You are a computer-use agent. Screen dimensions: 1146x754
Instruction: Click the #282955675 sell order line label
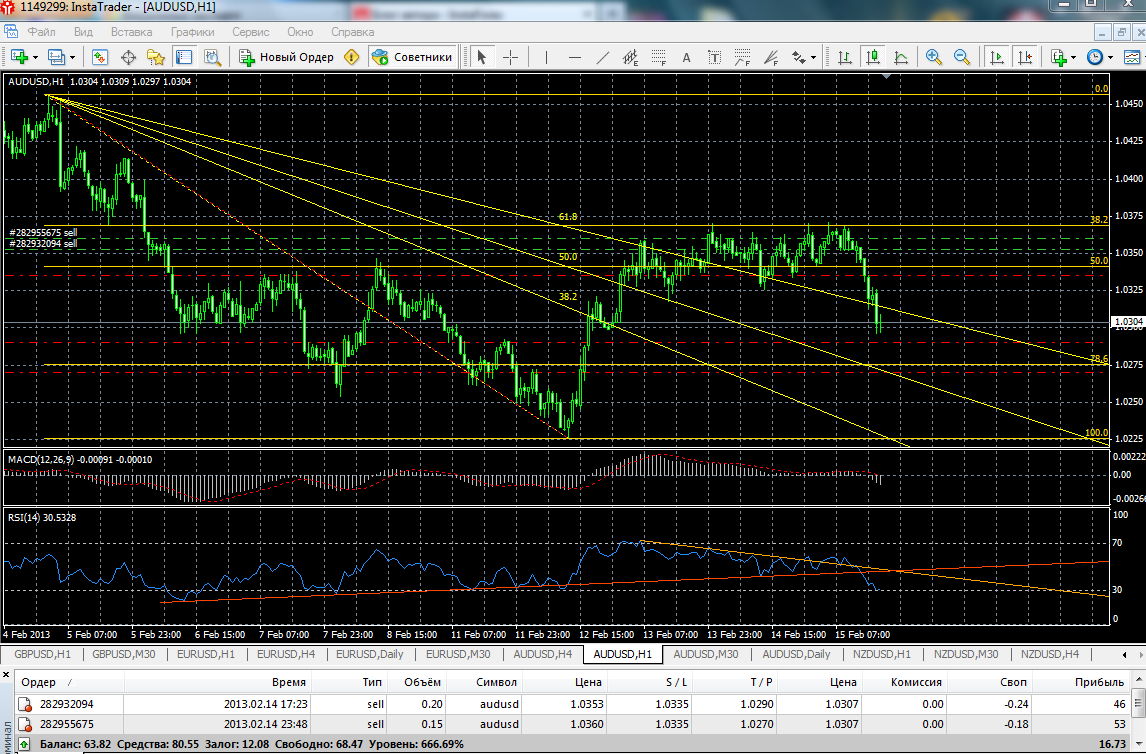click(x=42, y=232)
